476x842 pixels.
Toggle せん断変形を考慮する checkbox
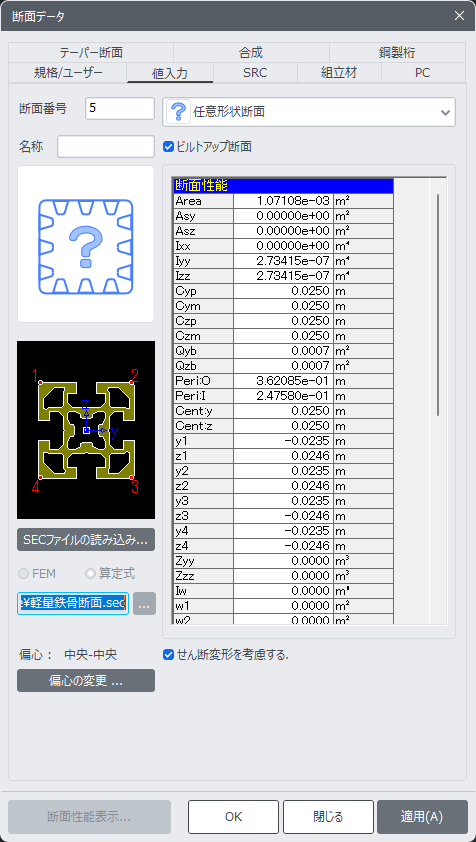tap(168, 655)
